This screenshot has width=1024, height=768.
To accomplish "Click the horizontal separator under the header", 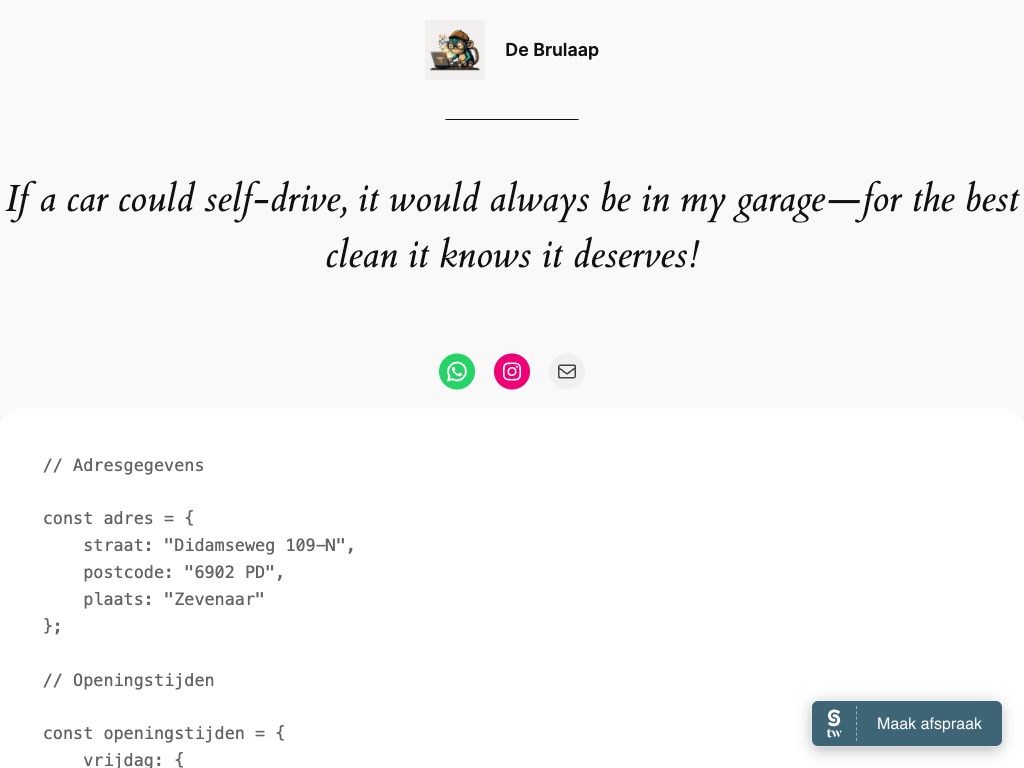I will tap(512, 119).
